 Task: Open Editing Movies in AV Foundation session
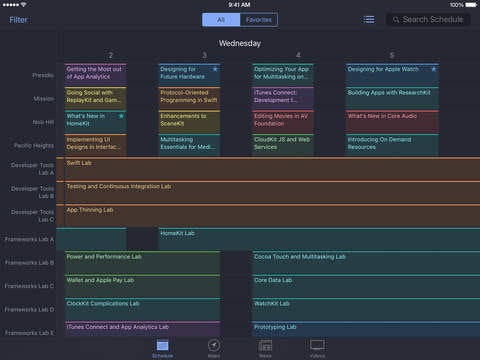(283, 122)
